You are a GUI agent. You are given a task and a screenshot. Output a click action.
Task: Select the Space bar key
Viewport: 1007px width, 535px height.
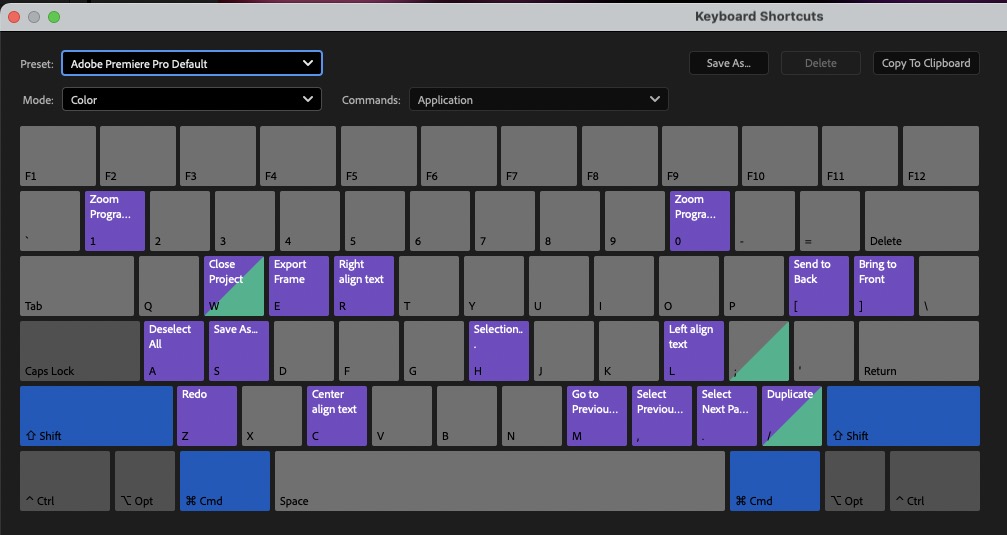coord(500,481)
